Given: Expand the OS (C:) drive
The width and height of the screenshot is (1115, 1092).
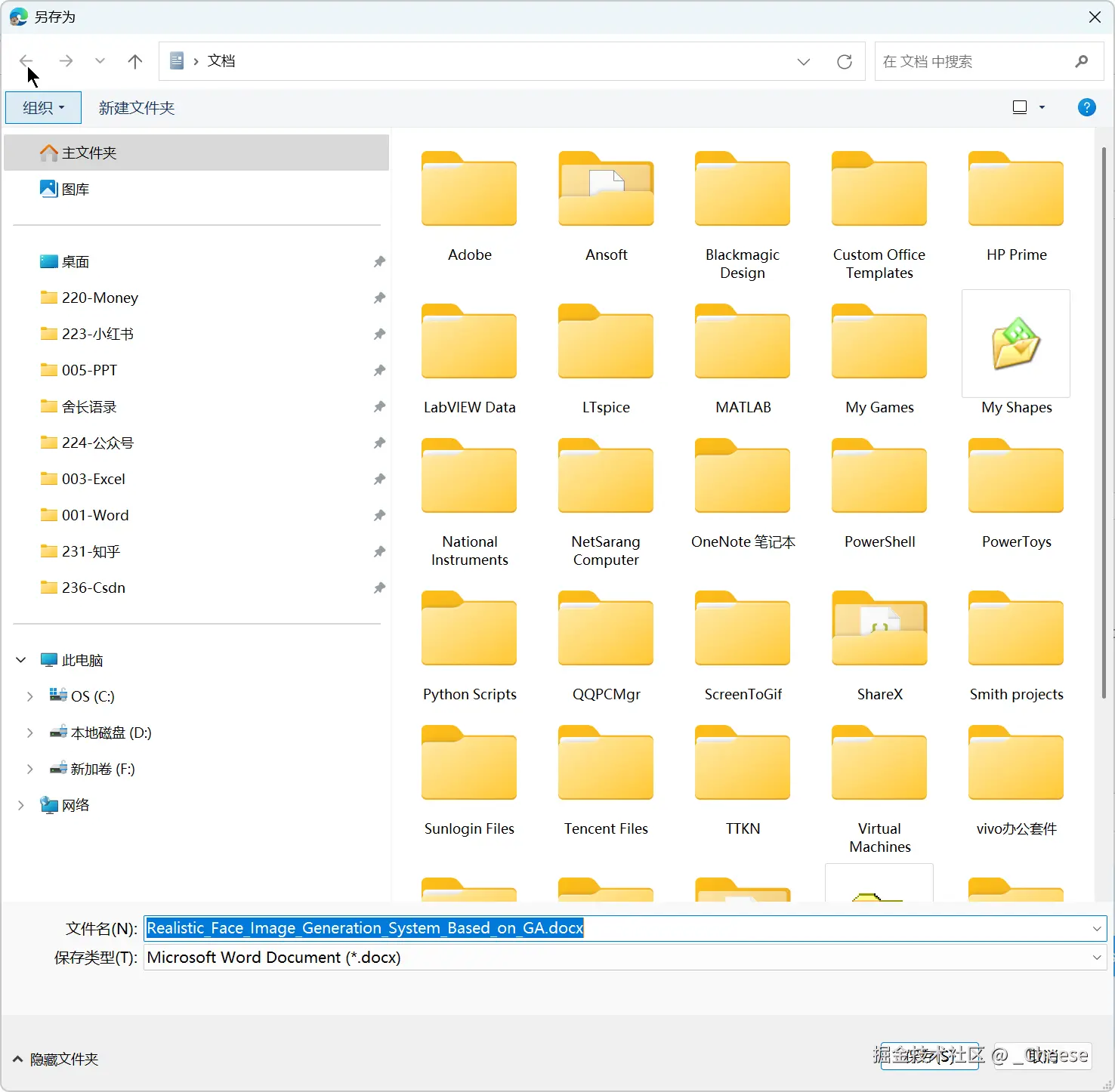Looking at the screenshot, I should [x=30, y=696].
